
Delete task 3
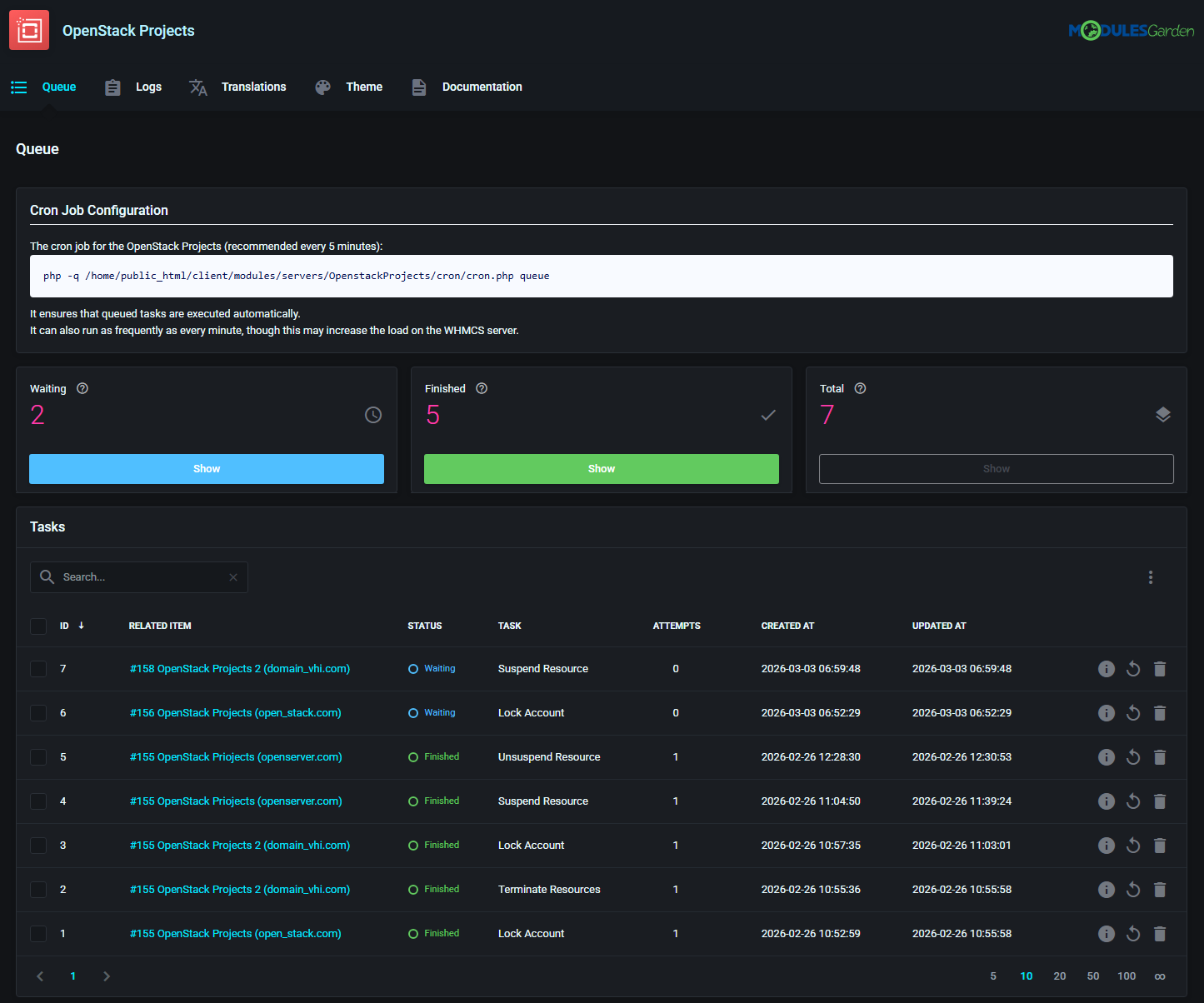[x=1160, y=846]
